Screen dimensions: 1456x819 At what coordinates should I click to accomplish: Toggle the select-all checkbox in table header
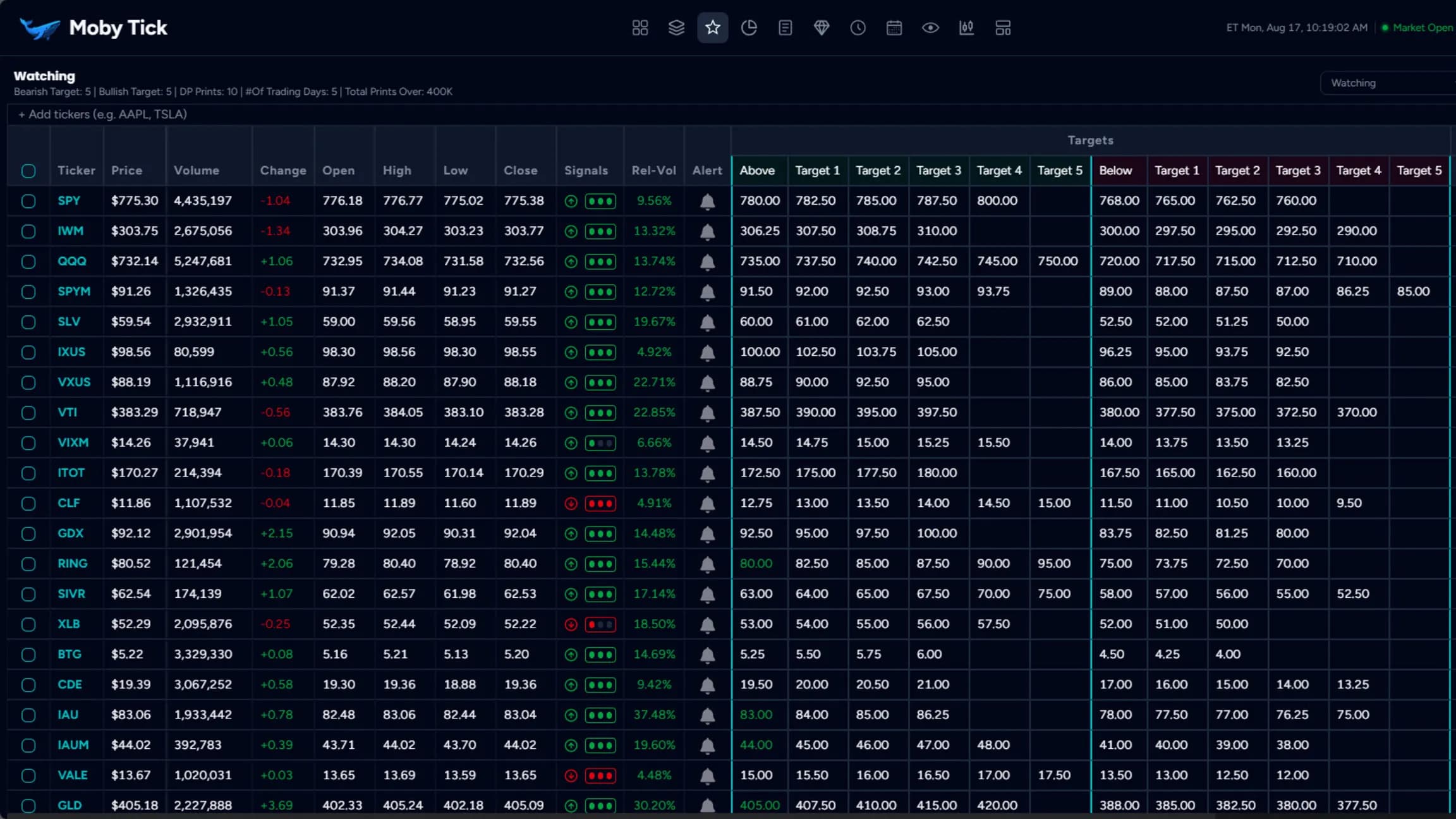coord(28,171)
